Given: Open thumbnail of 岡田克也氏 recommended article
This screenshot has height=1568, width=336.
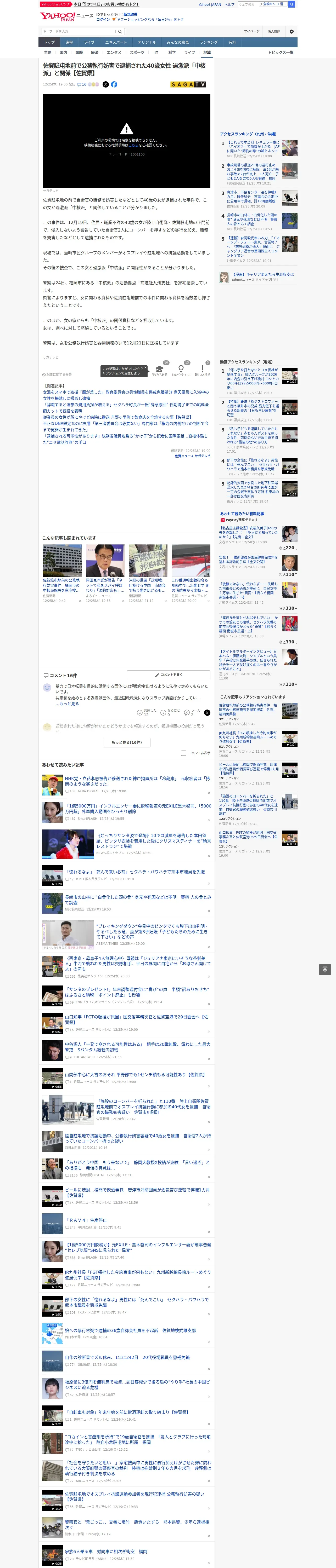Looking at the screenshot, I should tap(105, 561).
